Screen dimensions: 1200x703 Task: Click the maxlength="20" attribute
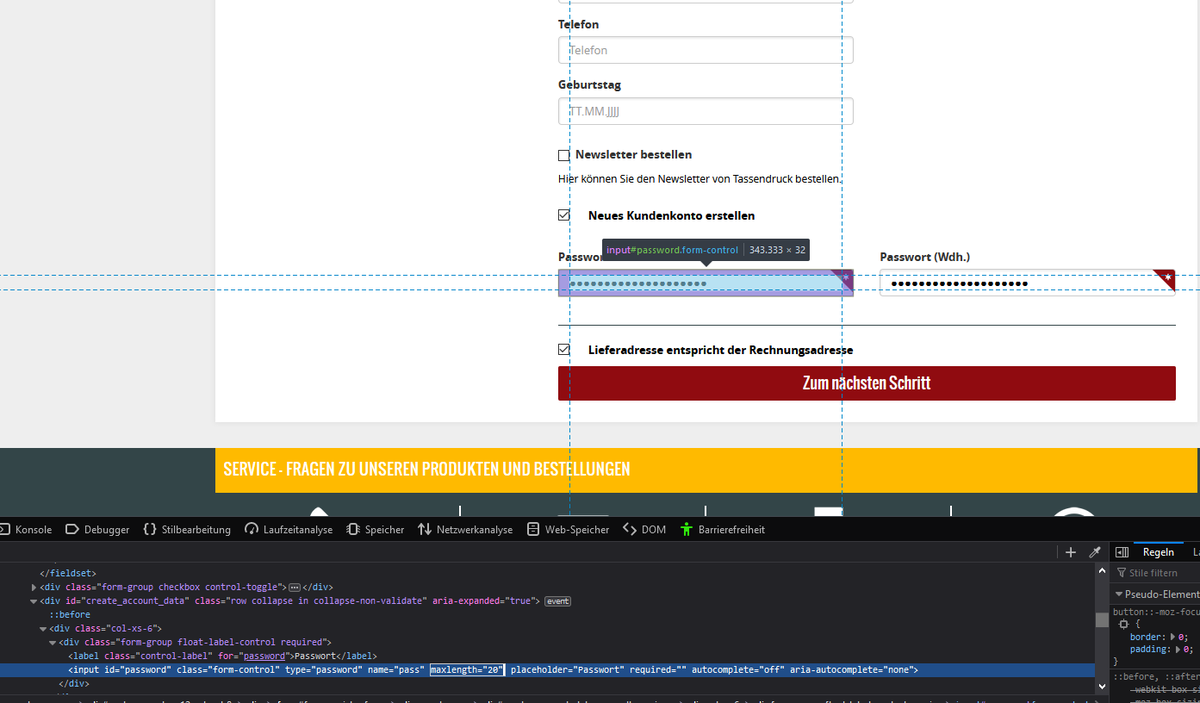(467, 670)
